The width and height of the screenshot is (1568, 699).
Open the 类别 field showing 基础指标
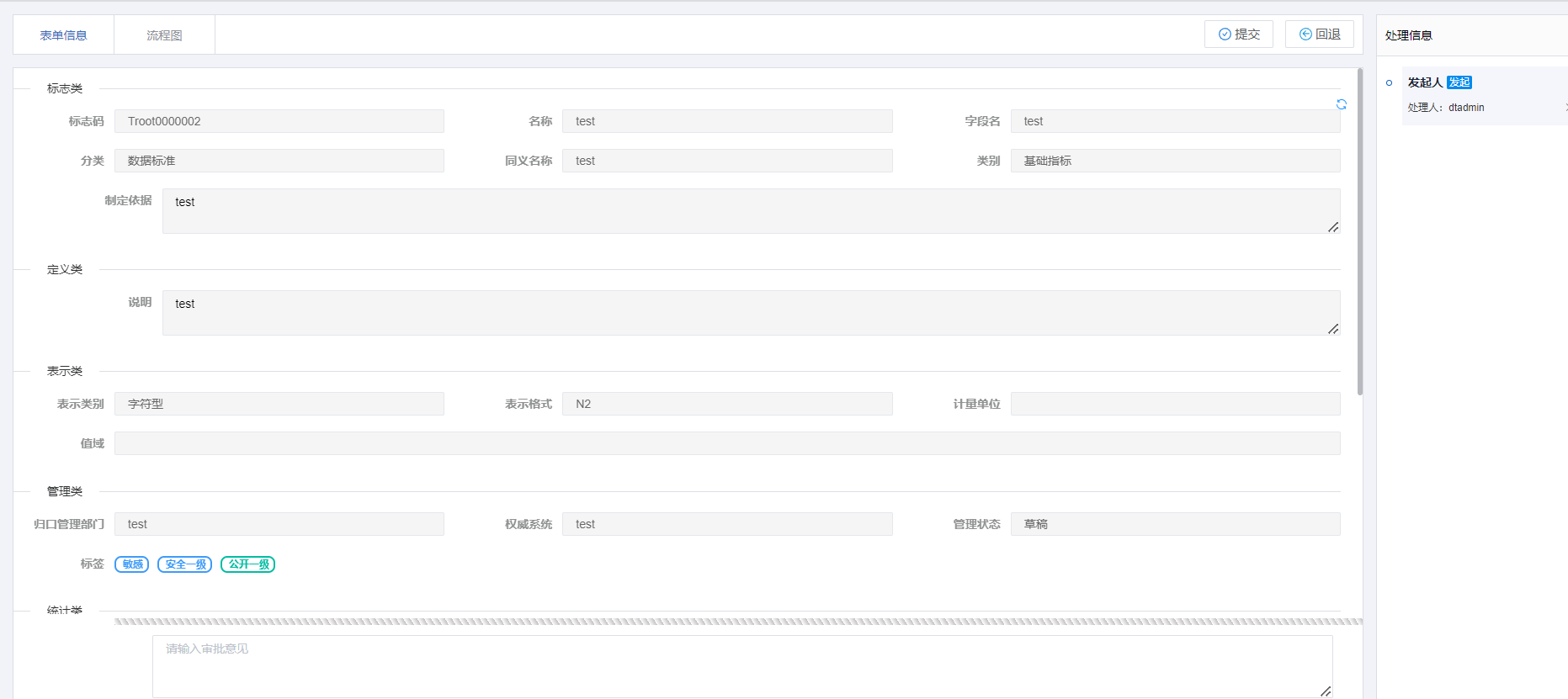click(x=1174, y=161)
